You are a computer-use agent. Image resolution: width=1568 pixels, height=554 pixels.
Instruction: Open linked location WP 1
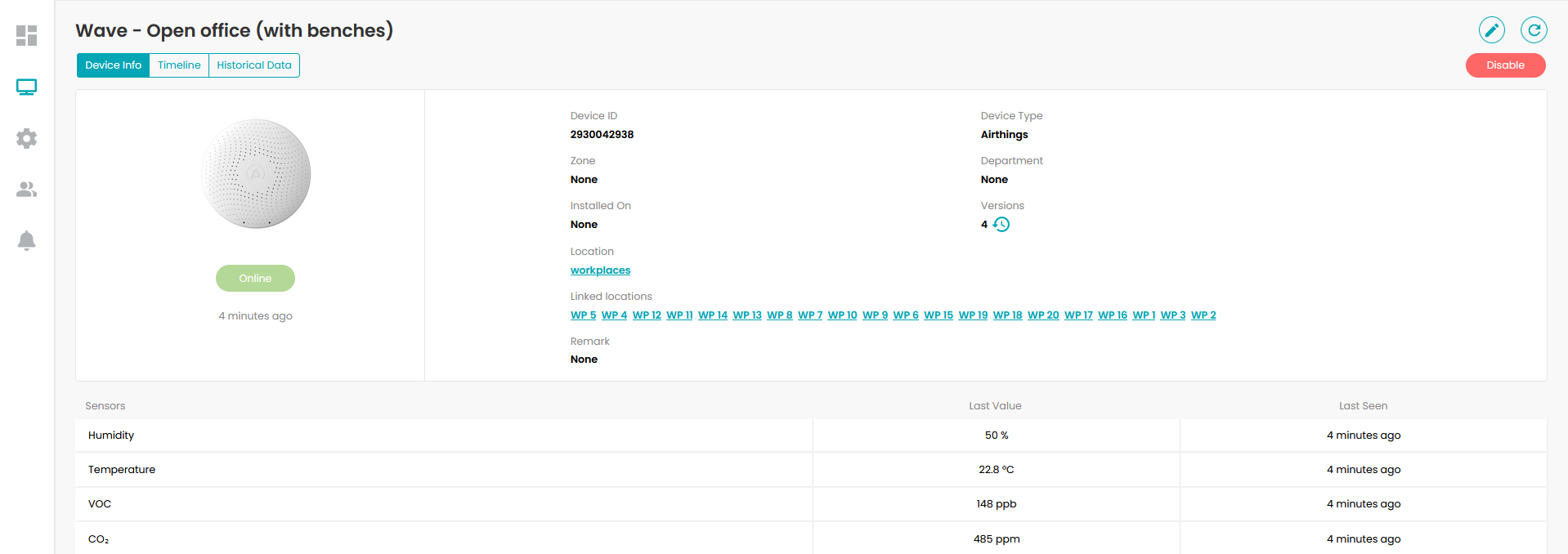coord(1144,315)
